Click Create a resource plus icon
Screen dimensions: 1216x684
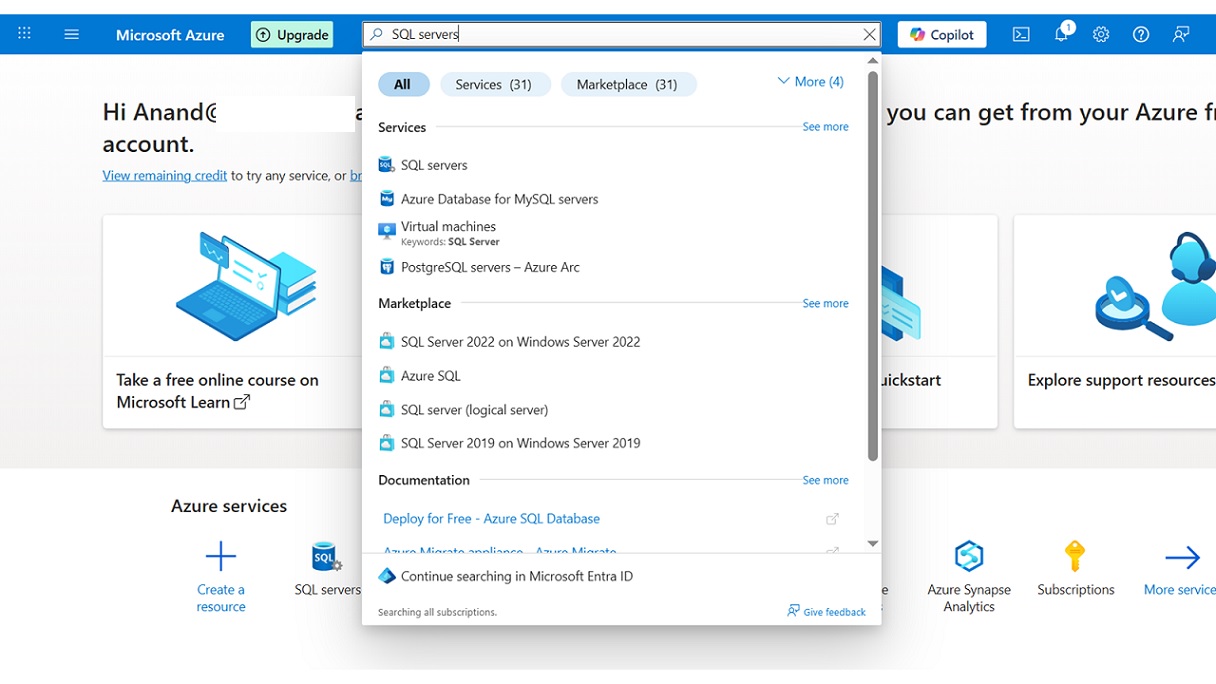pos(221,556)
